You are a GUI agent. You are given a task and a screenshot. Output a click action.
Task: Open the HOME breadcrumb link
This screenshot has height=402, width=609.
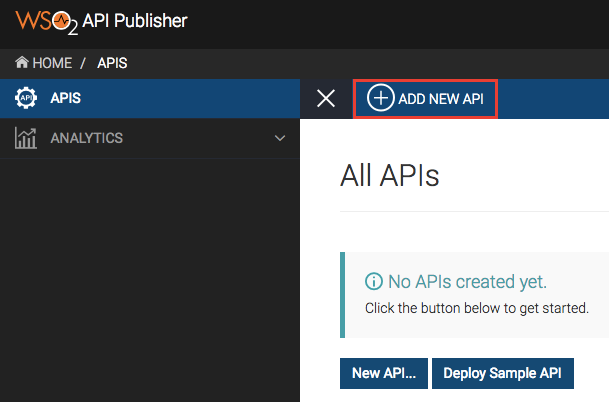click(44, 63)
